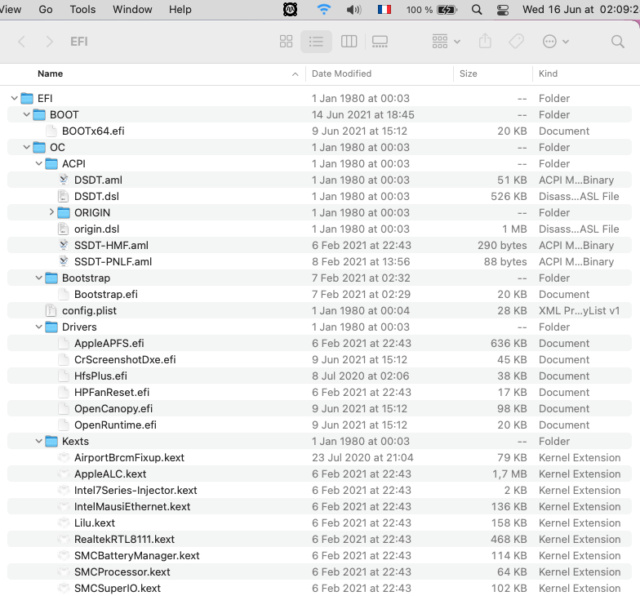Select the AppleAPFS.efi file
Image resolution: width=640 pixels, height=596 pixels.
109,343
